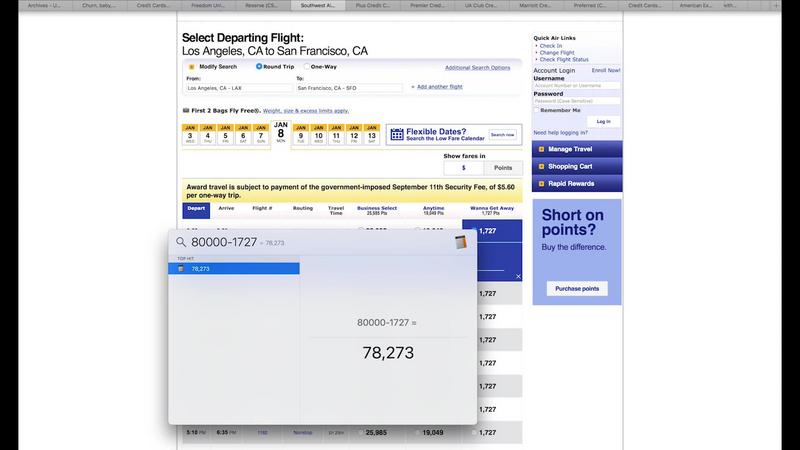The width and height of the screenshot is (800, 450).
Task: Show fares in Points
Action: (x=503, y=168)
